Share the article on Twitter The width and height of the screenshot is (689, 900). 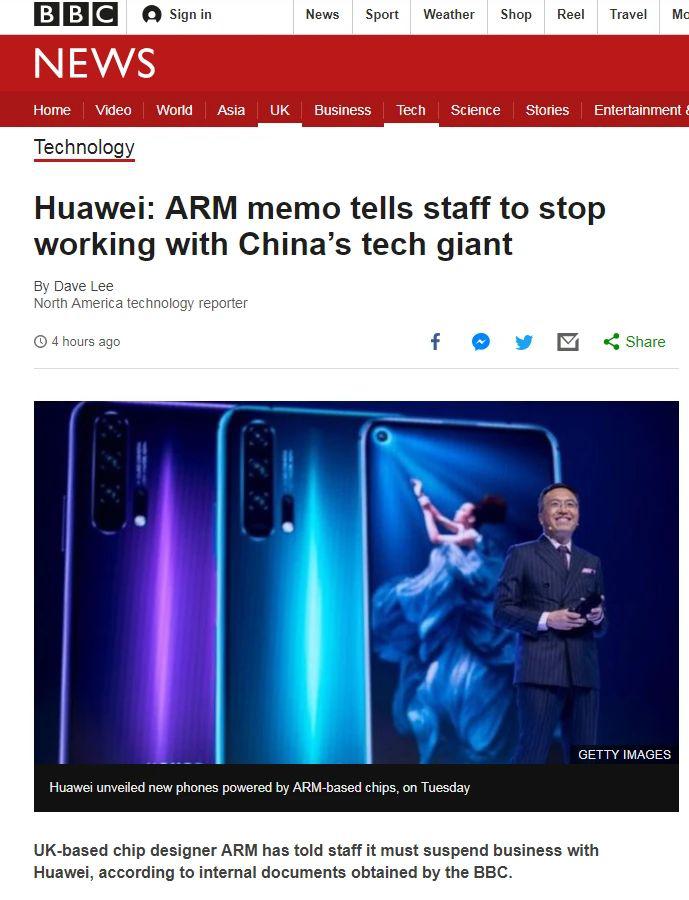524,342
